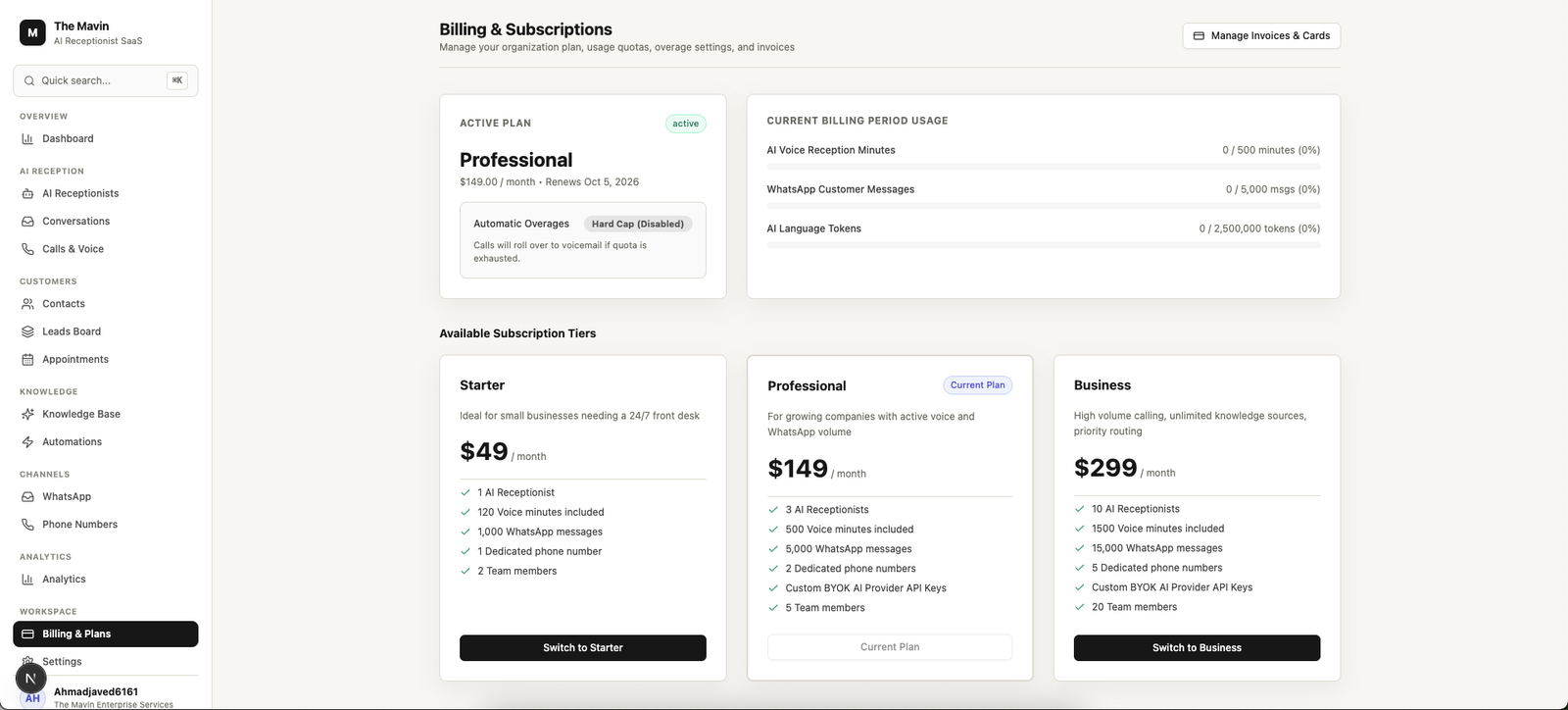Click '1 Dedicated phone number' feature

540,551
